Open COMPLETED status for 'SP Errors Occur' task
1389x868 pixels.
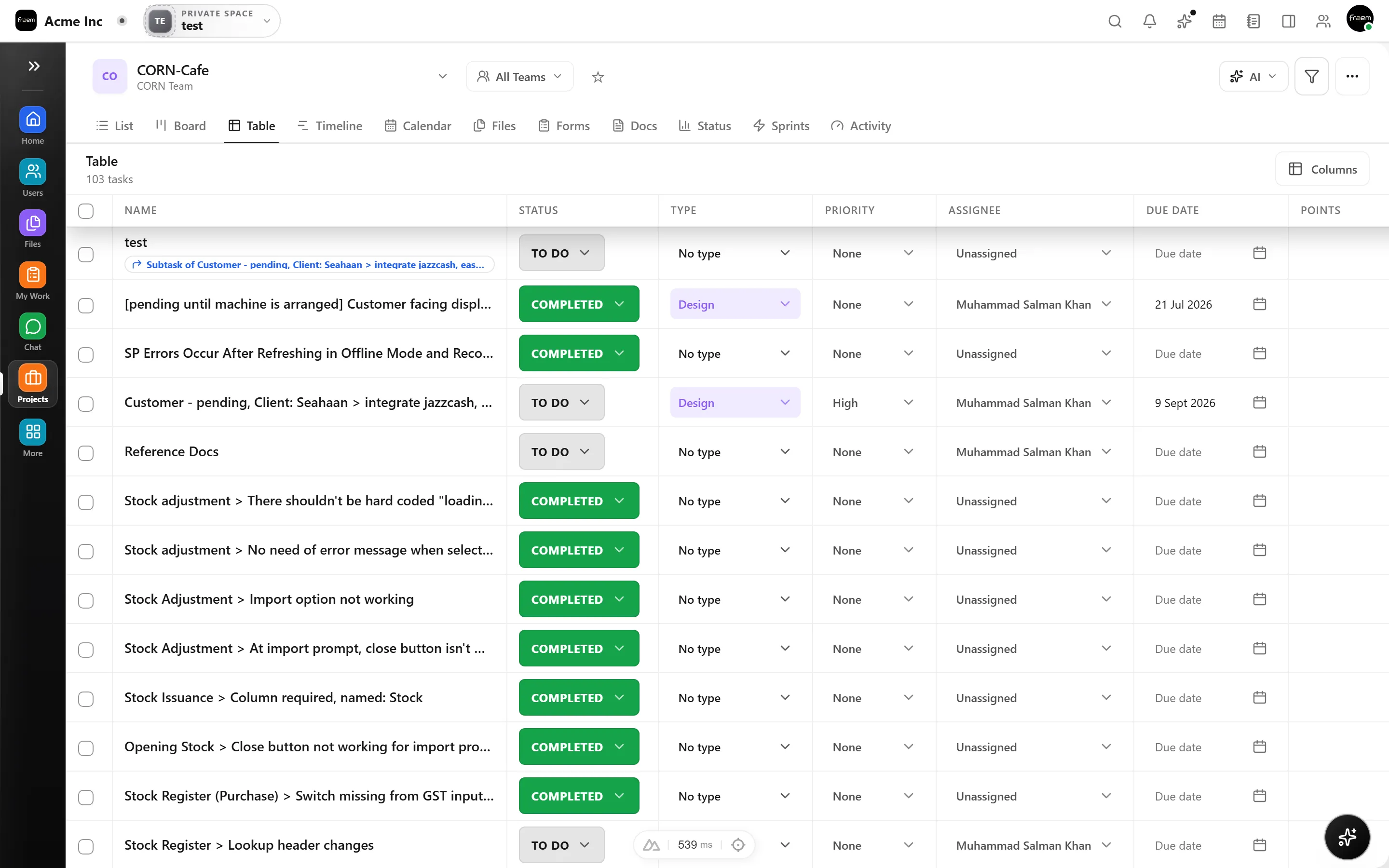(579, 353)
